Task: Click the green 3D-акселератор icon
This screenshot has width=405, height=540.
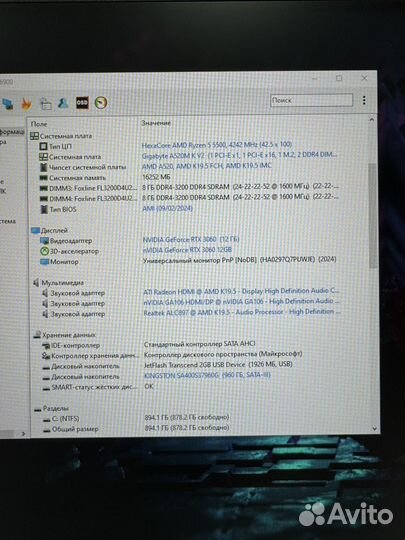Action: [x=44, y=251]
